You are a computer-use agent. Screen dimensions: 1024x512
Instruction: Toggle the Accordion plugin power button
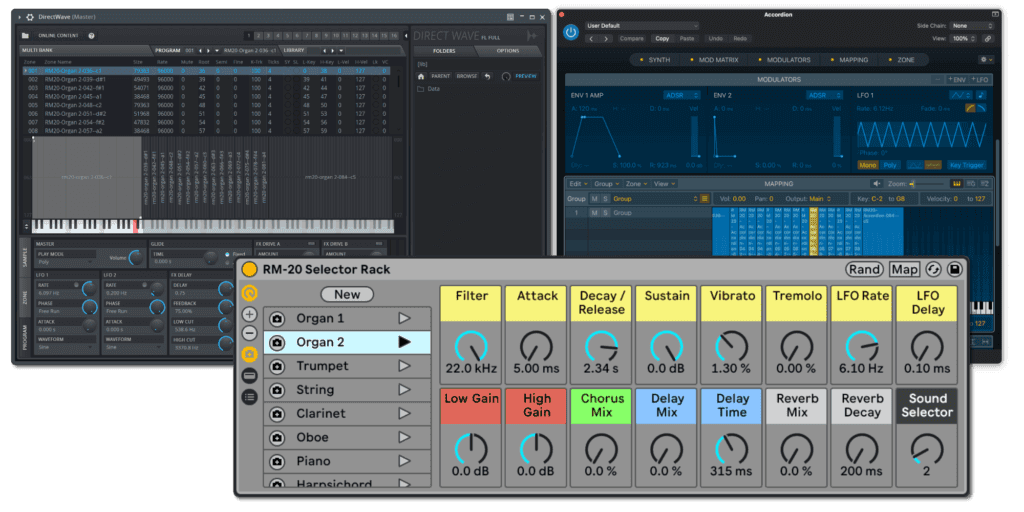click(571, 32)
